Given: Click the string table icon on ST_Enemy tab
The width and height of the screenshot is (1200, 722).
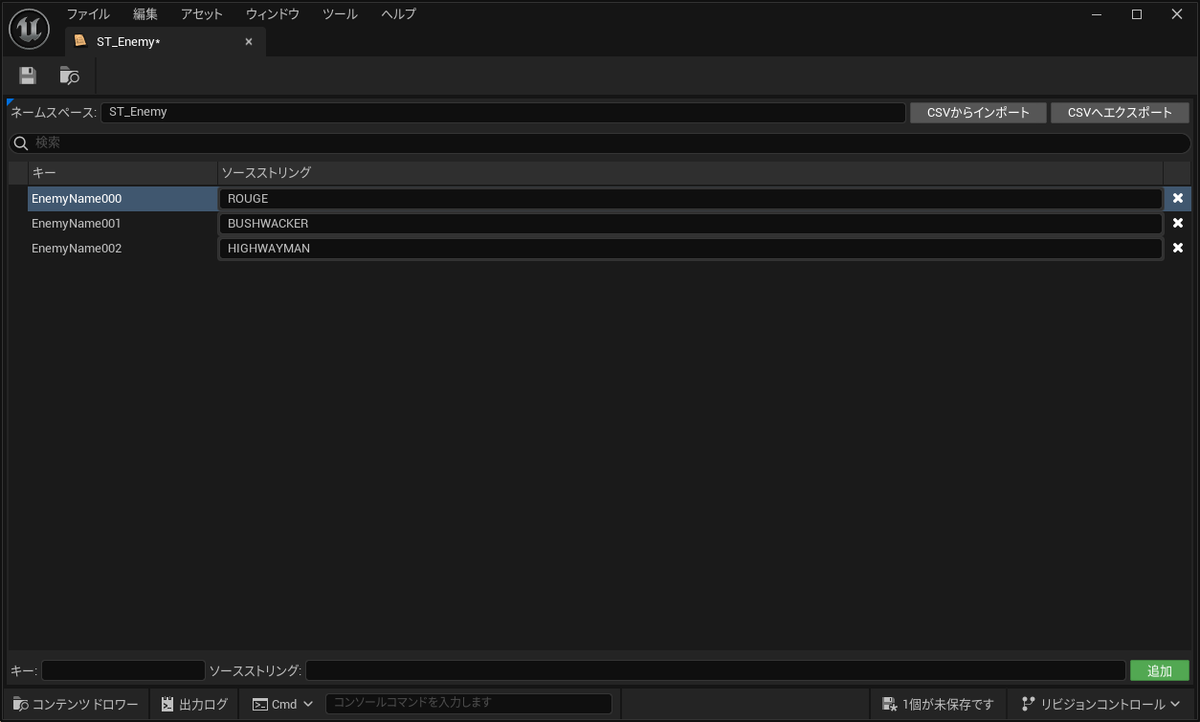Looking at the screenshot, I should pos(80,41).
